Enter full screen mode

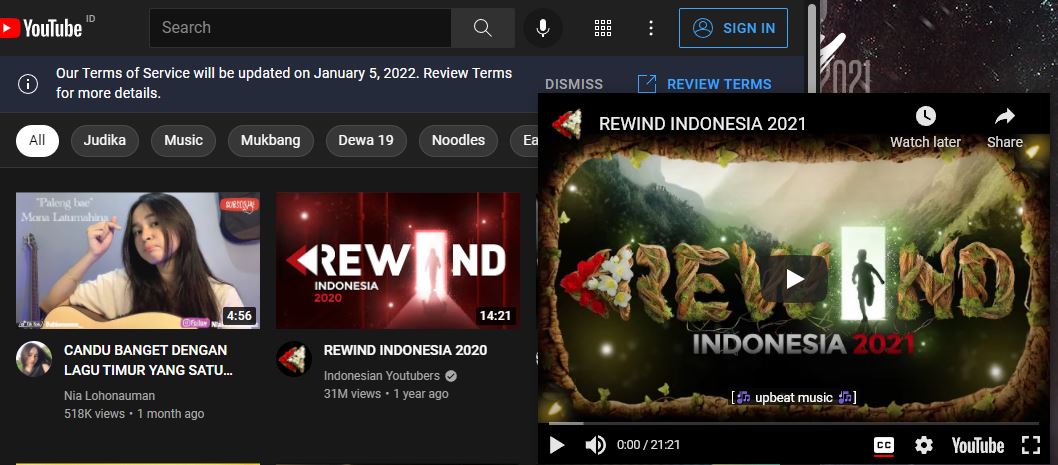pos(1031,445)
